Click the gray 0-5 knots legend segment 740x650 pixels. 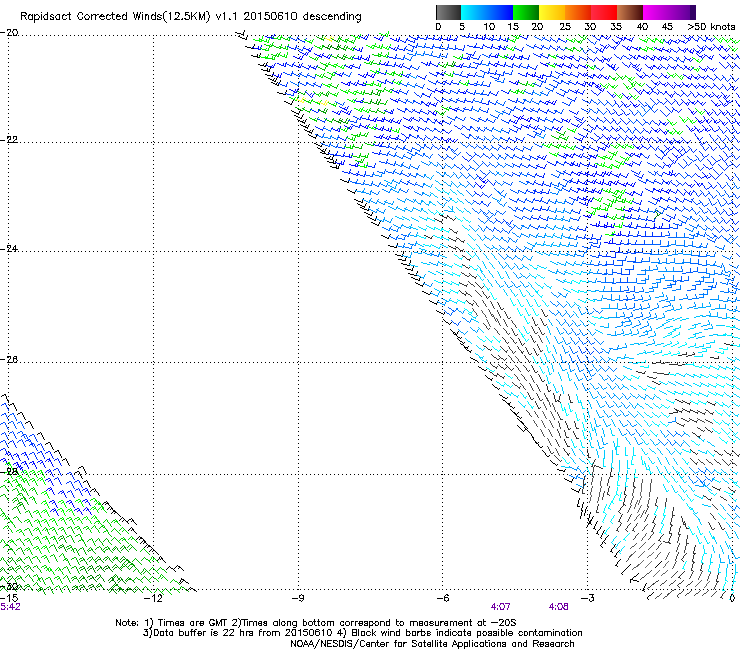coord(448,12)
